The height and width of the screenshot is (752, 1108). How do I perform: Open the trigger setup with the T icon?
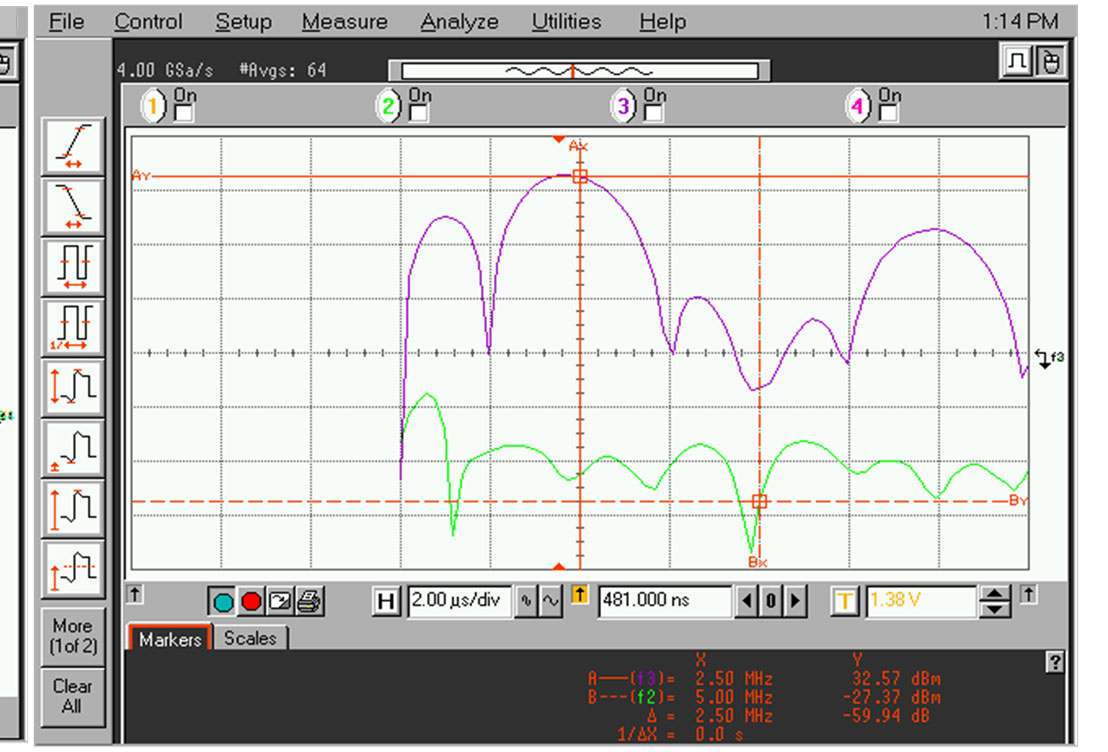[845, 601]
